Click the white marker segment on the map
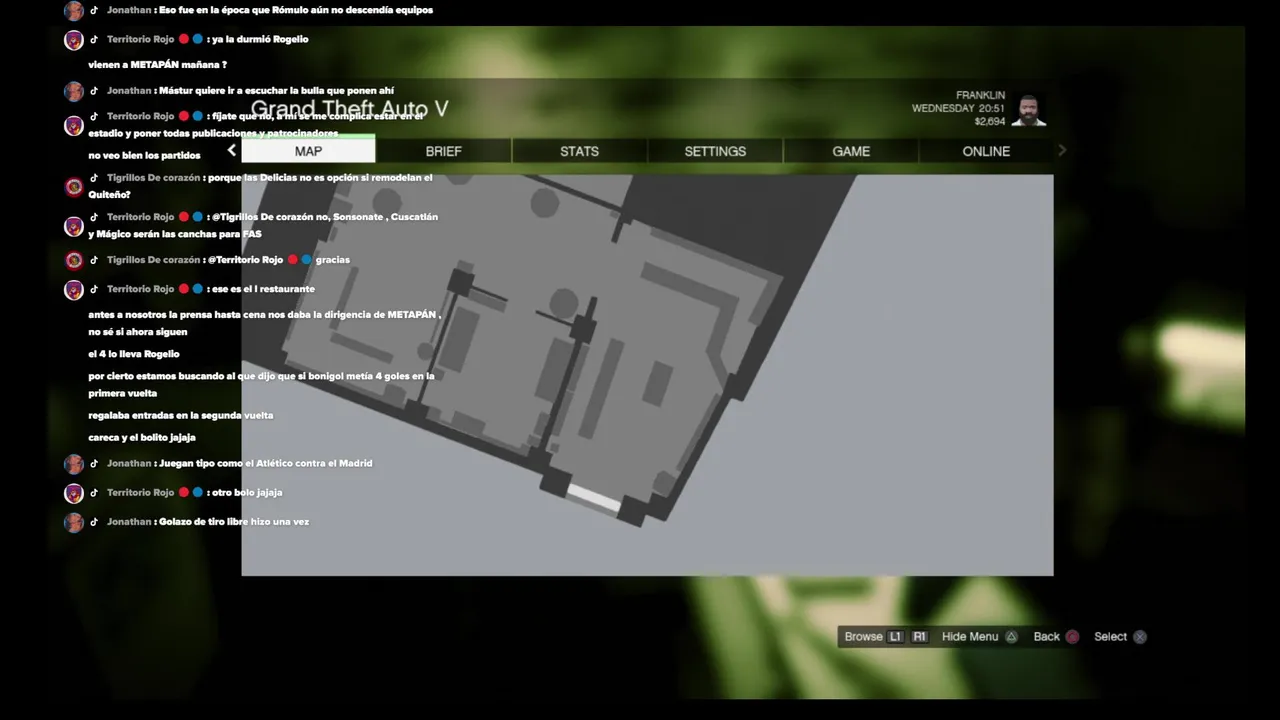This screenshot has height=720, width=1280. 592,497
